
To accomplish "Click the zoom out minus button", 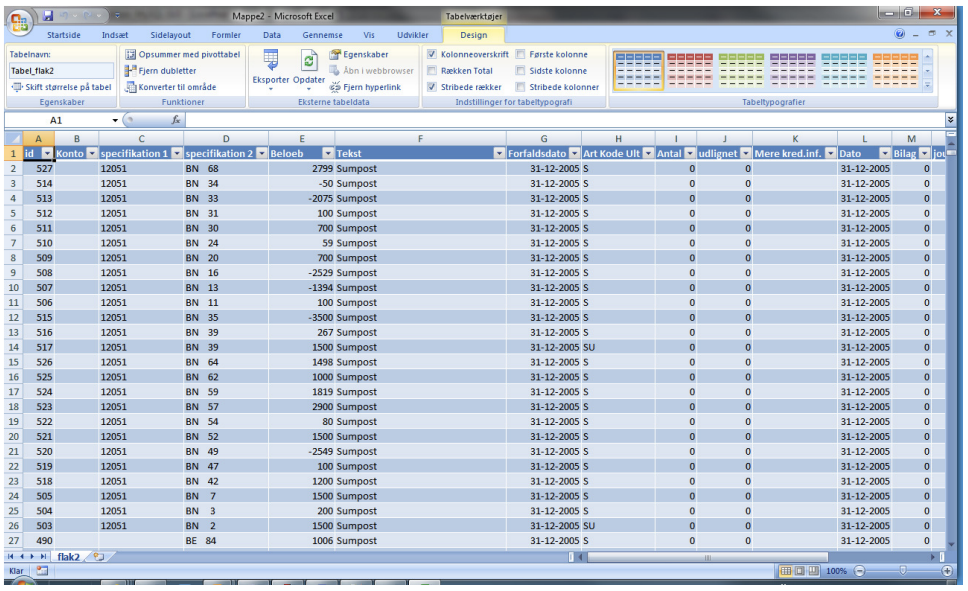I will click(859, 571).
